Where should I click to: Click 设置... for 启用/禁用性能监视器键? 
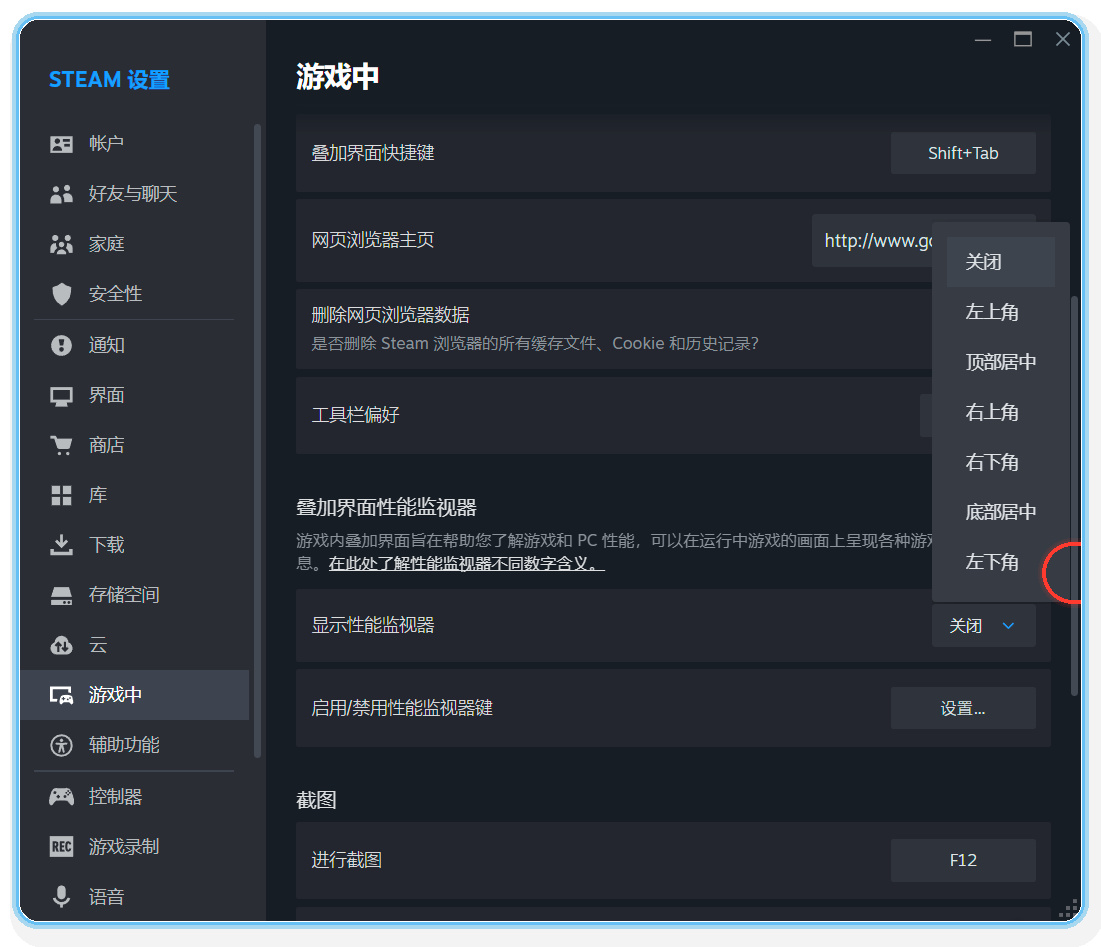pos(963,708)
